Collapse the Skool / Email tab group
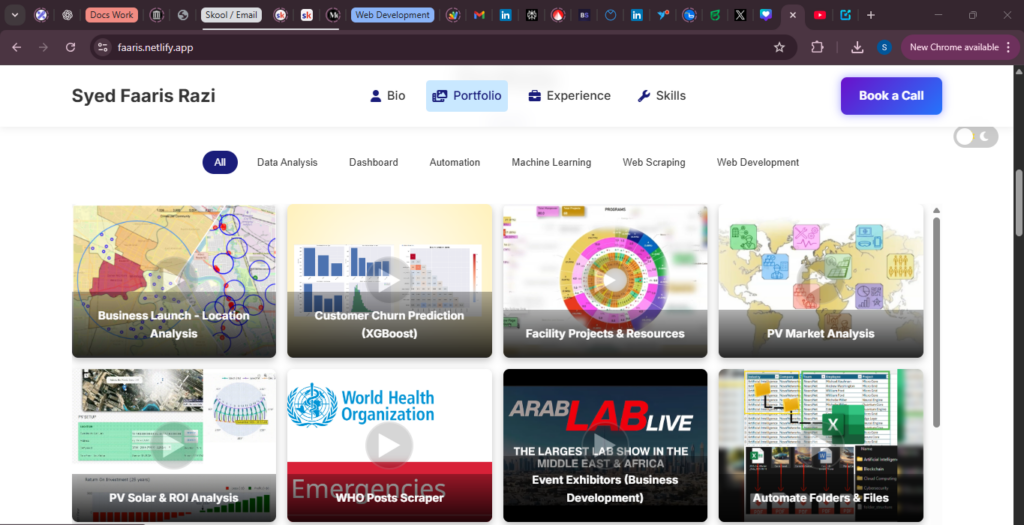This screenshot has height=525, width=1024. pos(231,15)
